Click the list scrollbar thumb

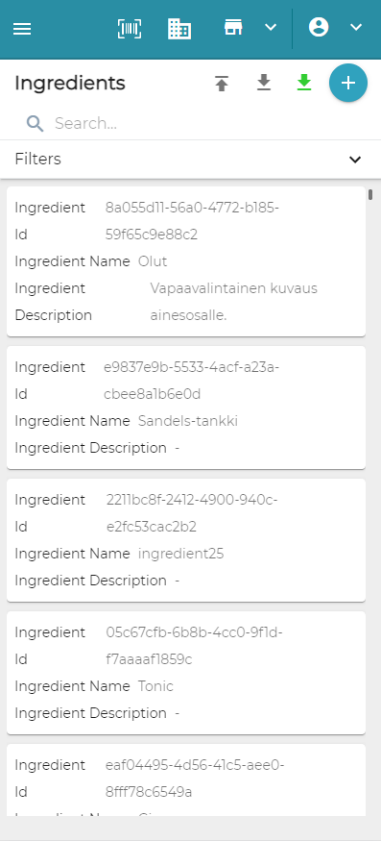(370, 195)
